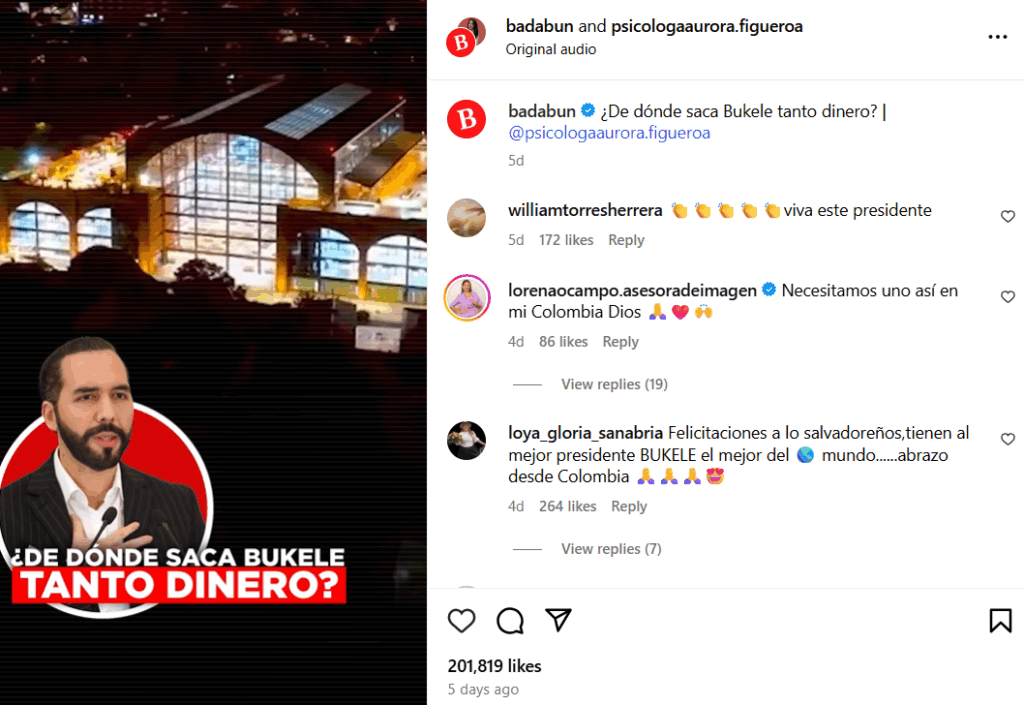
Task: Open the badabun avatar beside the caption
Action: coord(466,119)
